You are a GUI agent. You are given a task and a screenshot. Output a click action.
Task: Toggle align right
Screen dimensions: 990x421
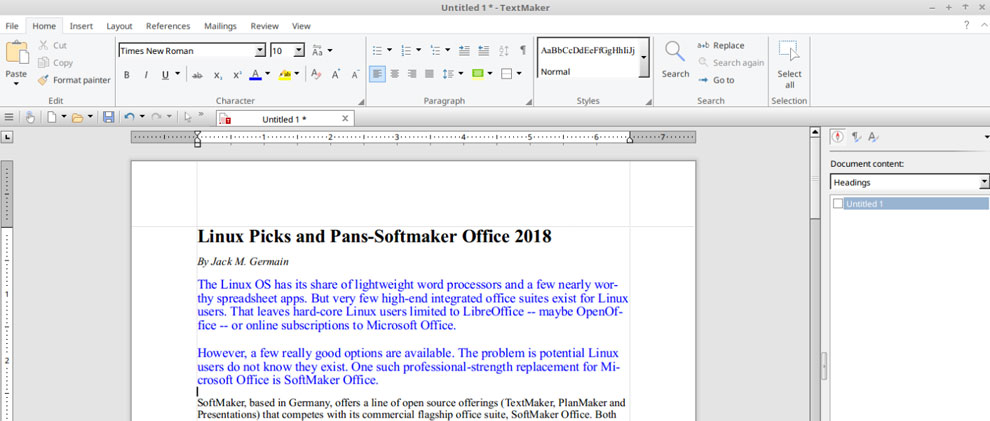412,74
